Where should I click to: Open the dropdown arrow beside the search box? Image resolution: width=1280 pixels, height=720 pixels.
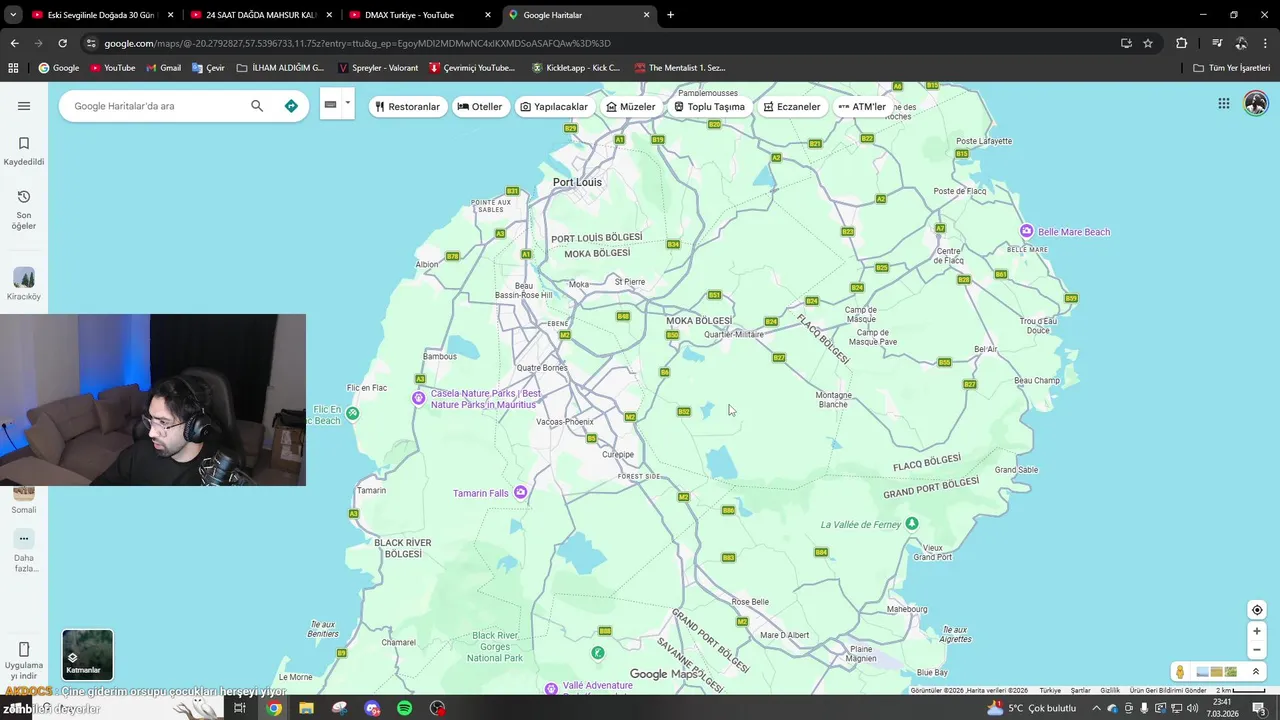(348, 103)
